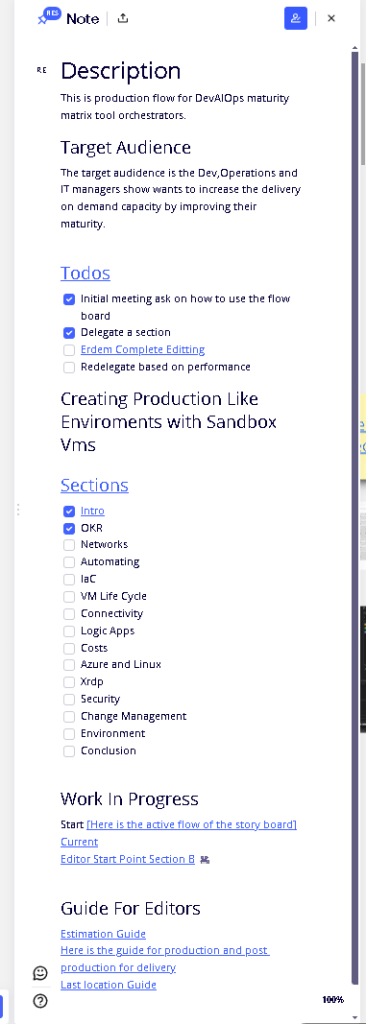This screenshot has height=1024, width=366.
Task: Open guide for production and post production link
Action: point(165,959)
